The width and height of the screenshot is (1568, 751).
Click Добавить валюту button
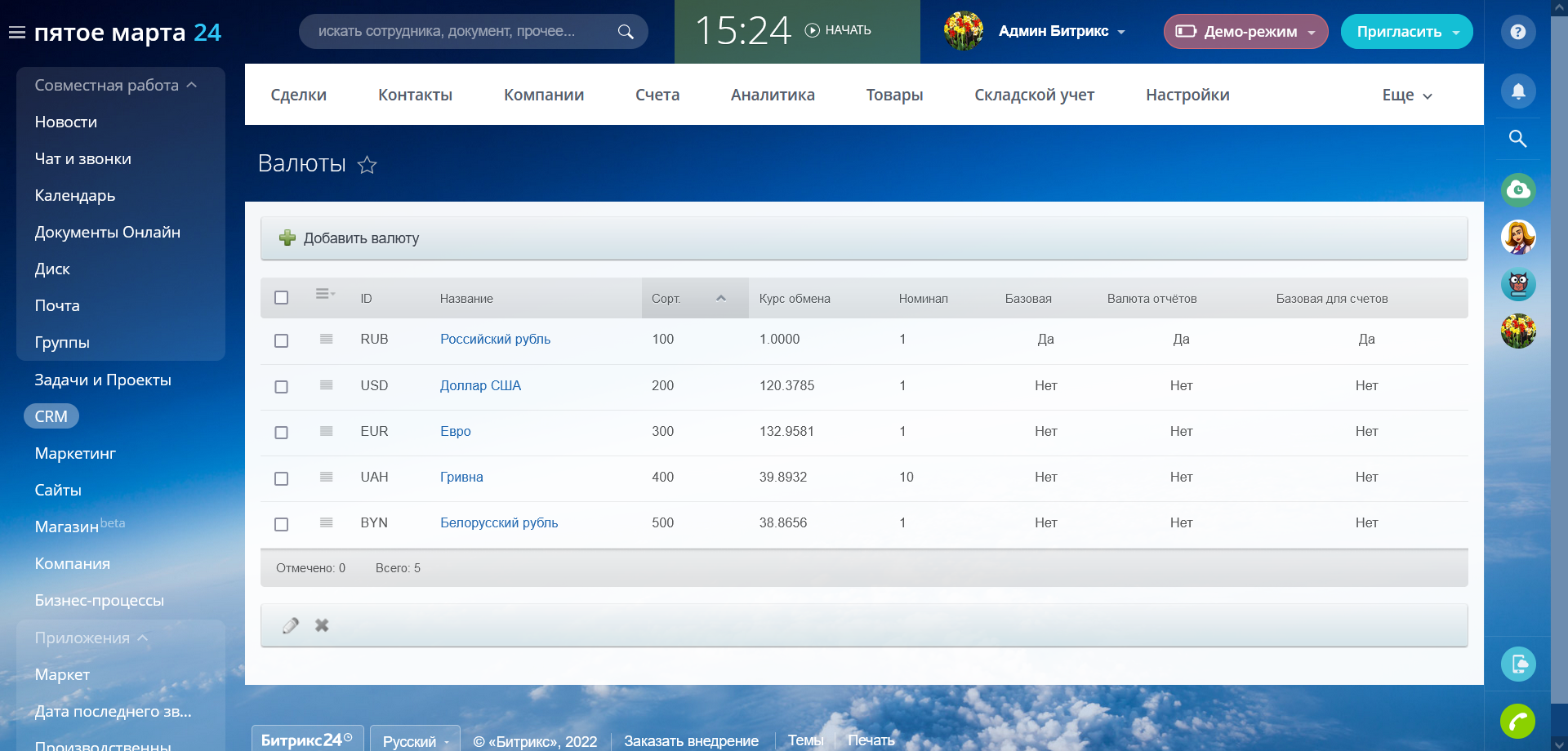[x=350, y=238]
